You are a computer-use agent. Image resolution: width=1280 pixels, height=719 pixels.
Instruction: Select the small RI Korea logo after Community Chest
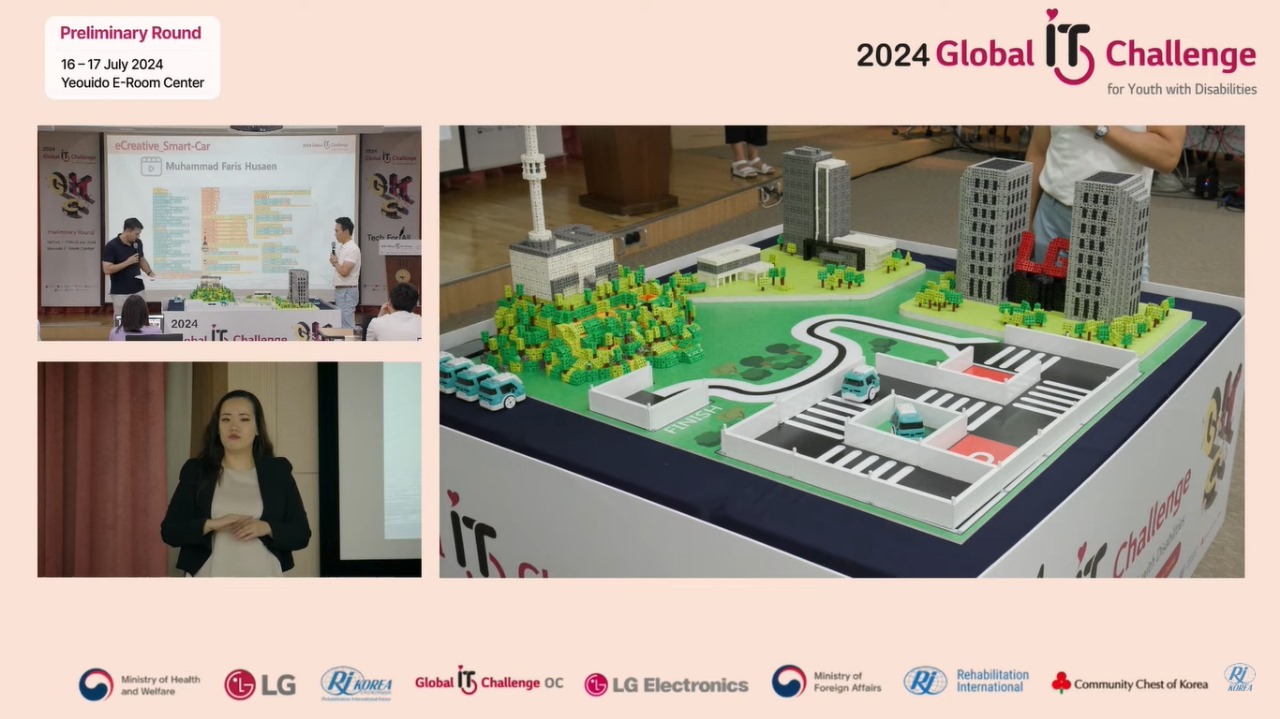tap(1240, 677)
